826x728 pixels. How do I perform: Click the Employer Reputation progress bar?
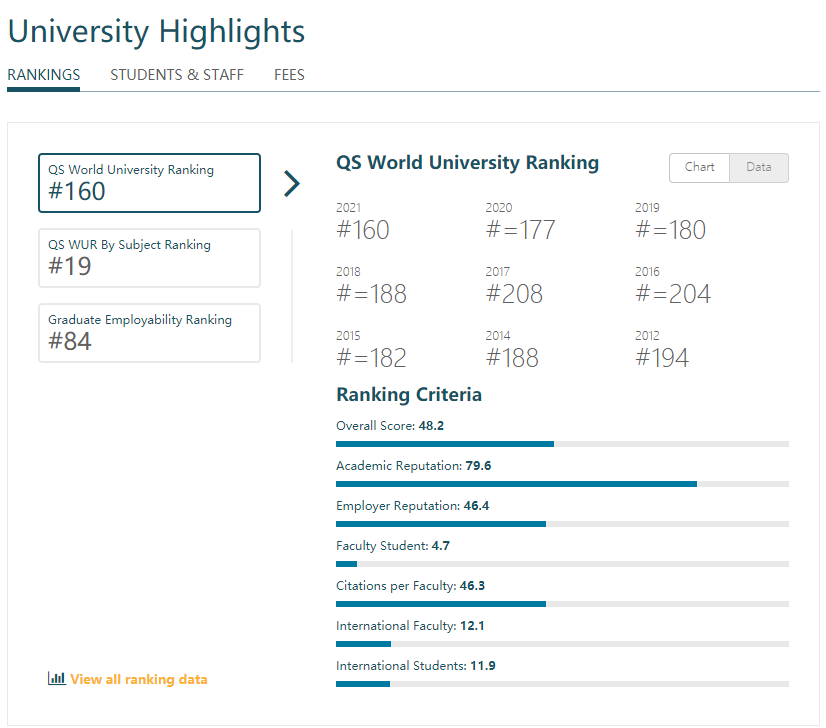pos(562,524)
